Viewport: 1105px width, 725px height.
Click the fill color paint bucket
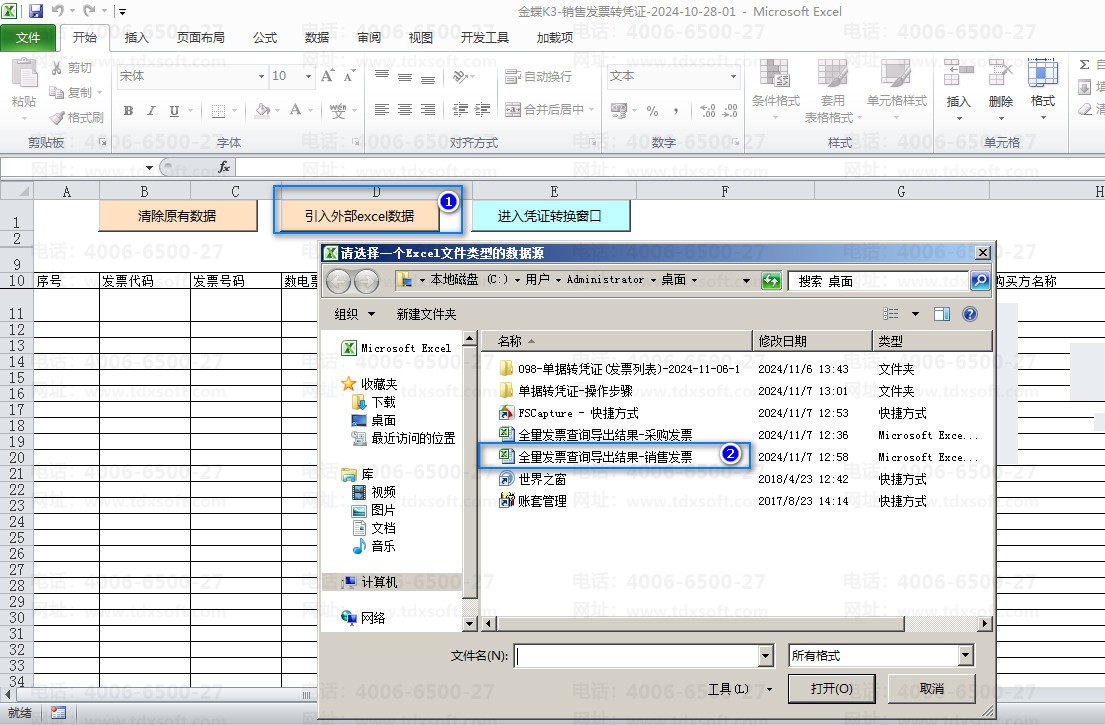click(262, 110)
